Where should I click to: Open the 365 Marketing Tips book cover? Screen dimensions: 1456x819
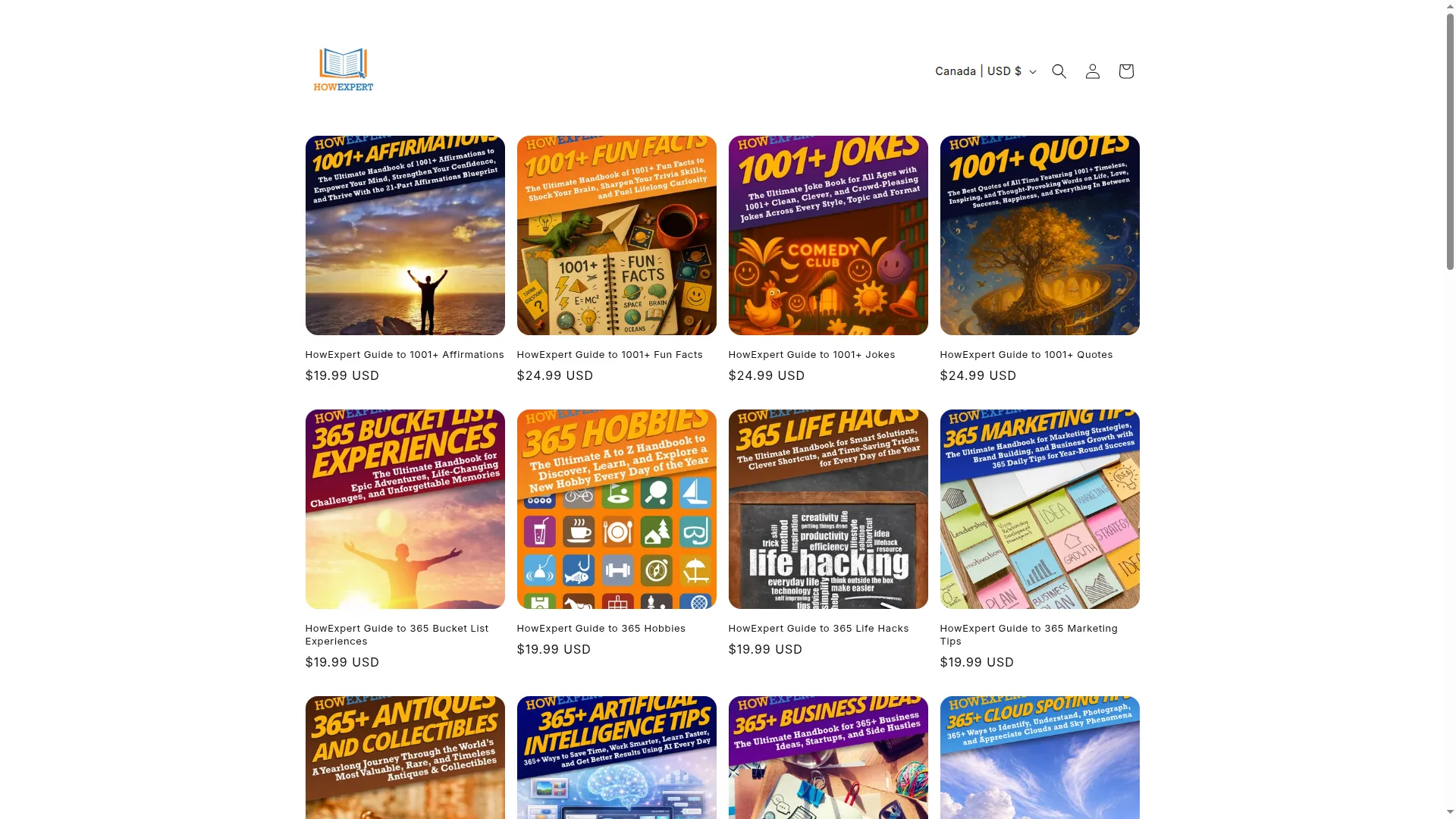[x=1040, y=510]
